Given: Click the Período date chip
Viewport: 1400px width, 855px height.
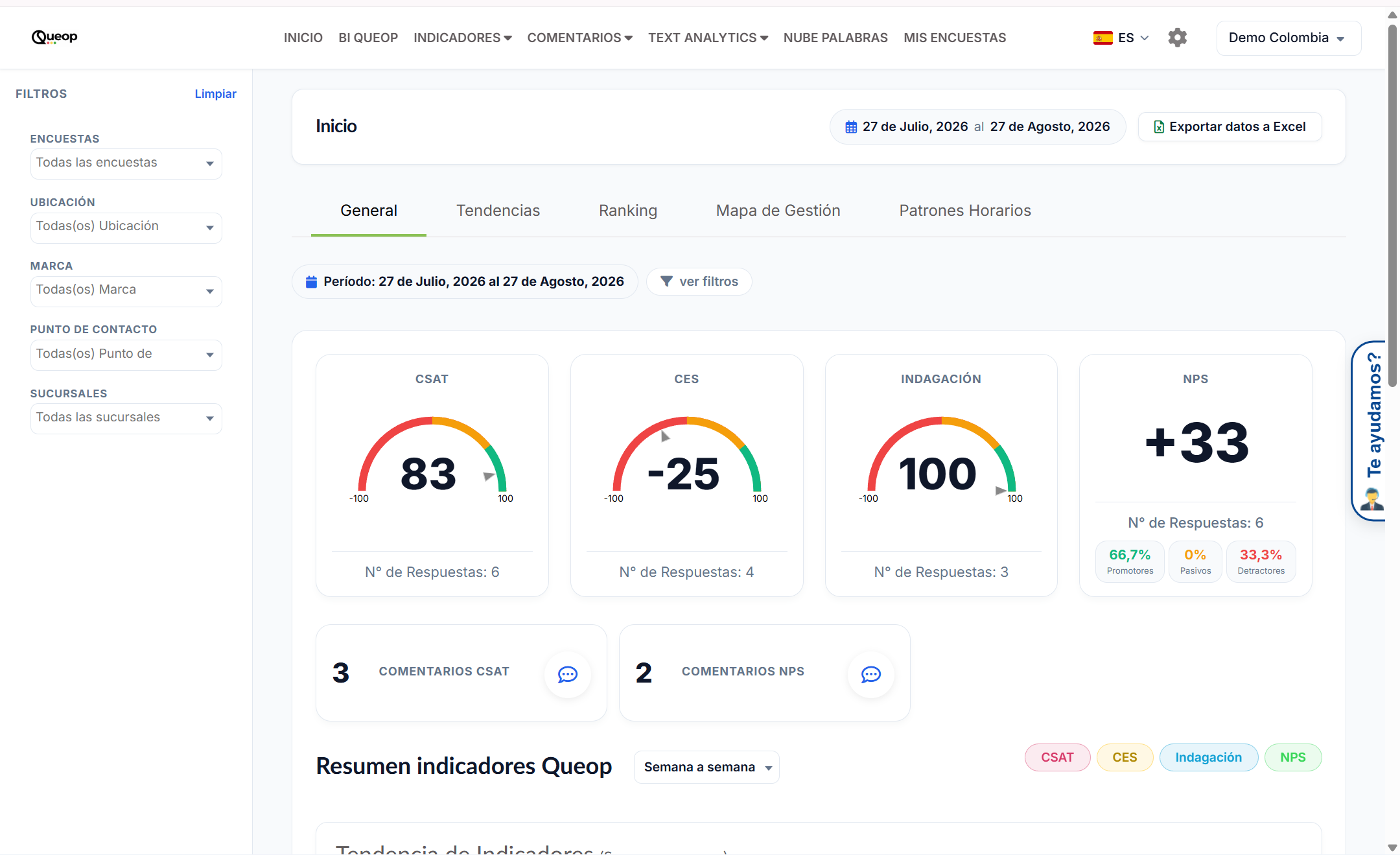Looking at the screenshot, I should [465, 281].
